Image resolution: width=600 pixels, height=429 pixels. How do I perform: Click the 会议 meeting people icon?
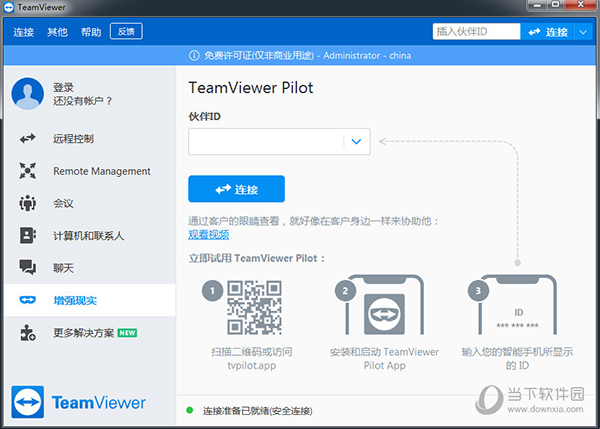click(x=28, y=203)
